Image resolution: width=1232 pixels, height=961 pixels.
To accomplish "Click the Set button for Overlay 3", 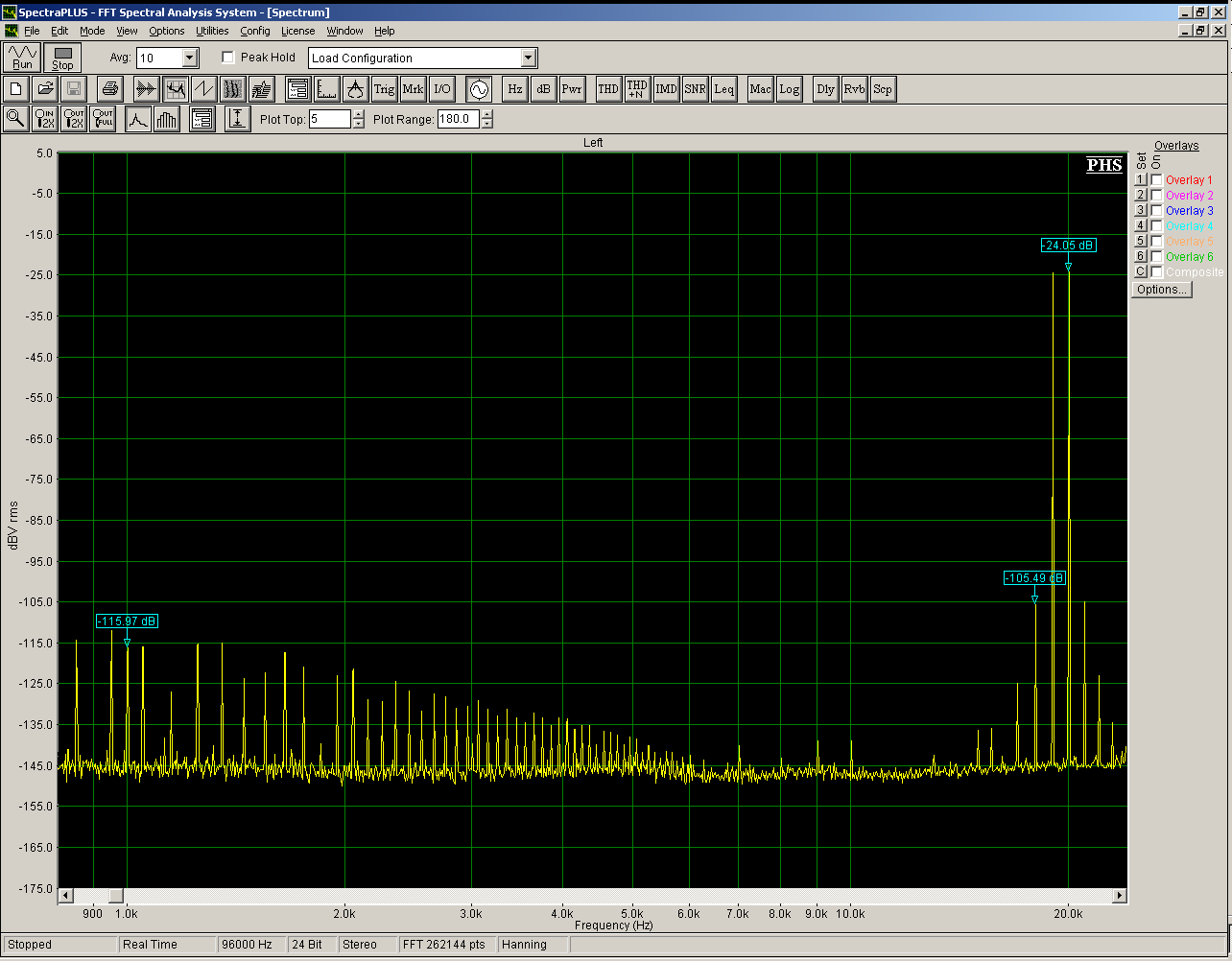I will click(x=1141, y=211).
